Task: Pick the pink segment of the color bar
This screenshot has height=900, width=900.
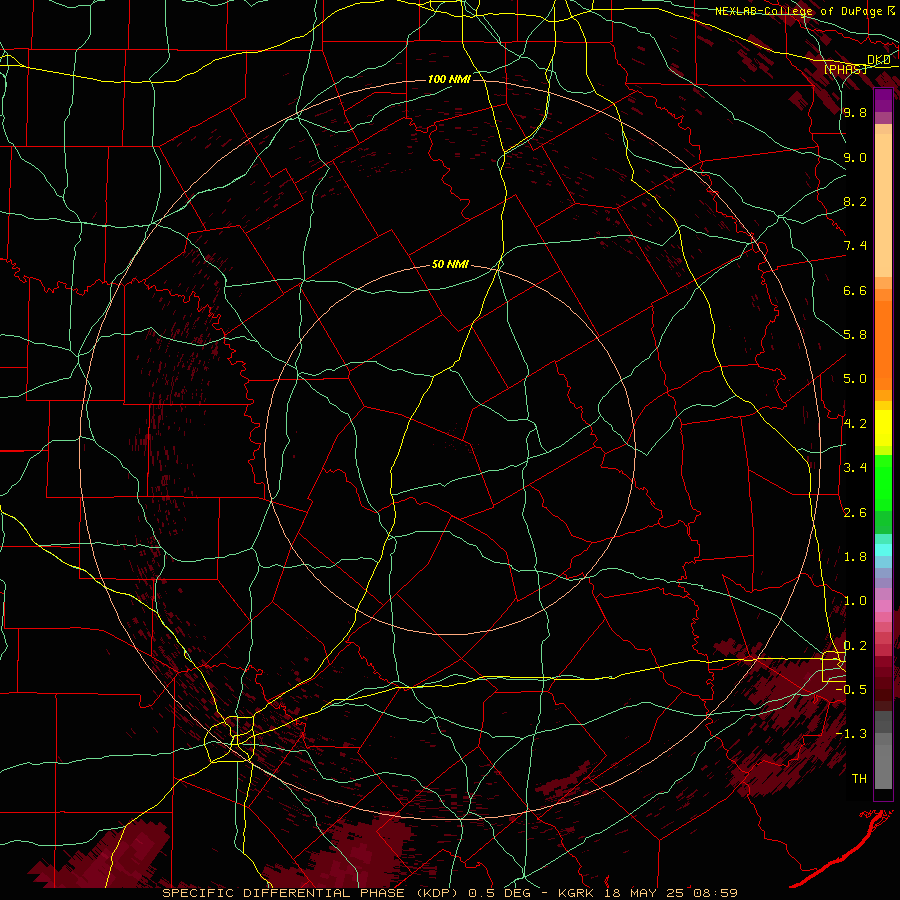Action: point(883,606)
